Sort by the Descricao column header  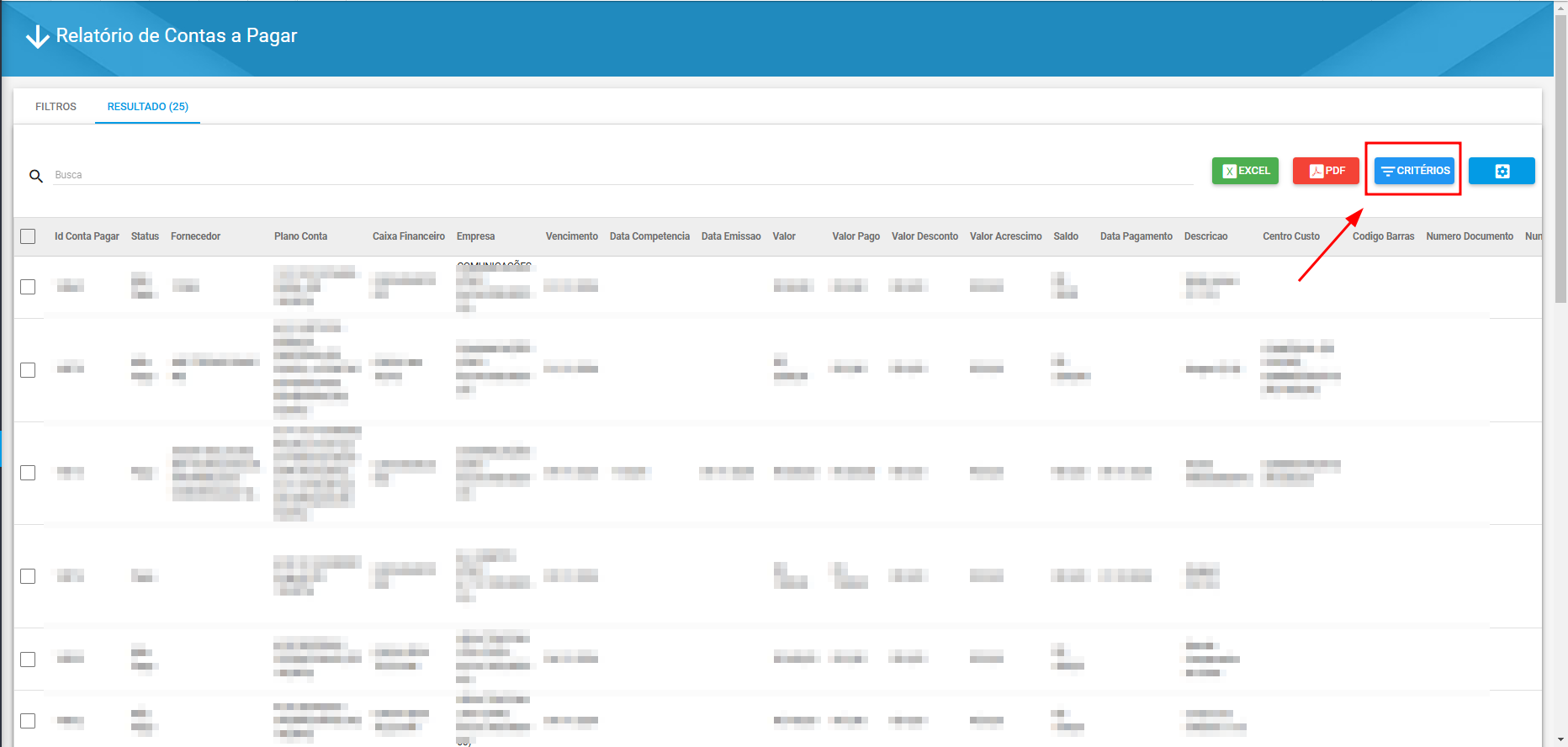1205,236
